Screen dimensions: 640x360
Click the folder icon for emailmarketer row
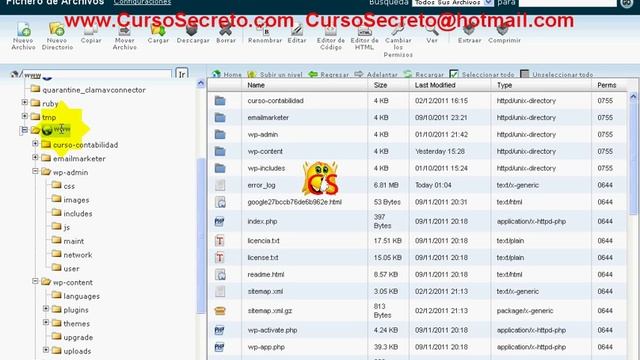coord(220,118)
